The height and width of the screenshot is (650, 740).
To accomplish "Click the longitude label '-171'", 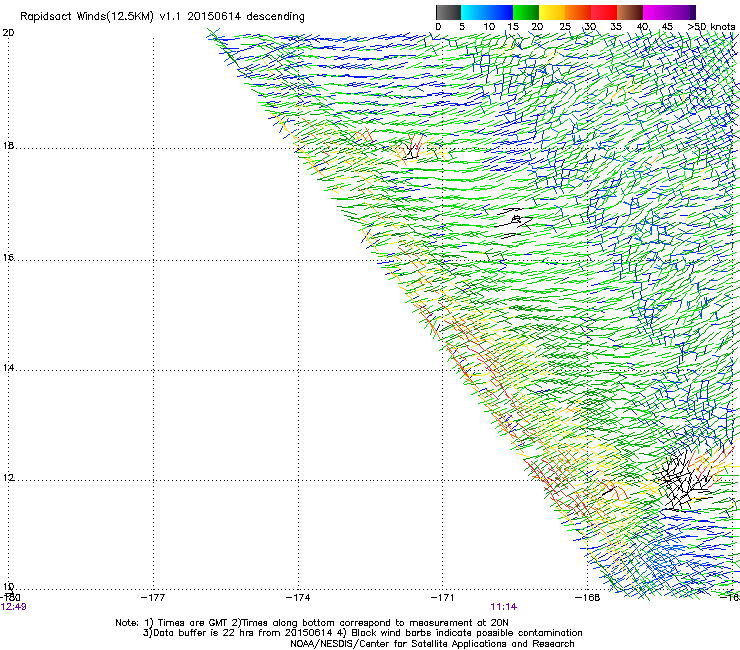I will 443,598.
